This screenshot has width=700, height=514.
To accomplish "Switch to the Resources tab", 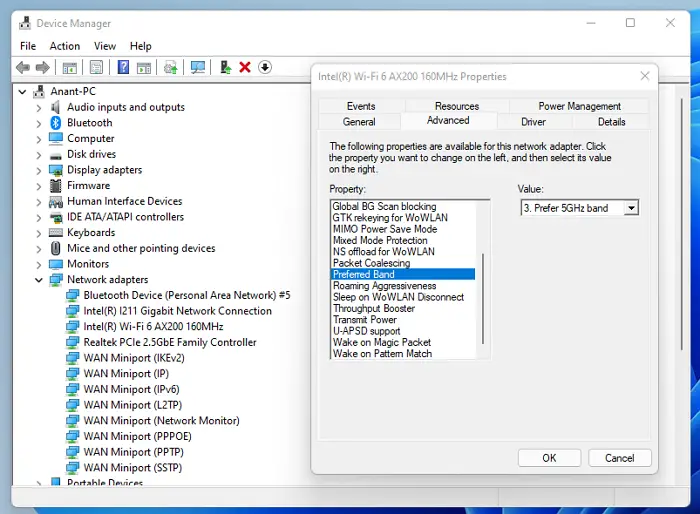I will [457, 106].
